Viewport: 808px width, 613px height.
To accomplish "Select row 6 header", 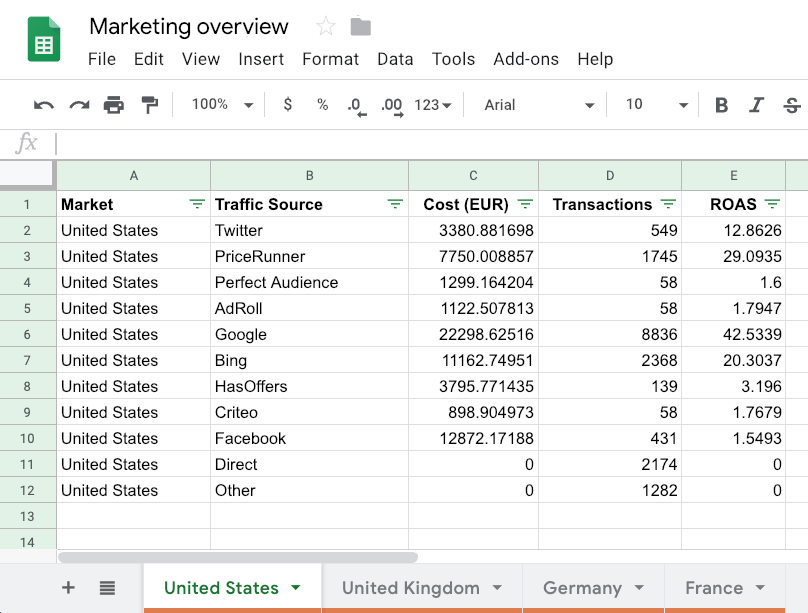I will pos(27,334).
